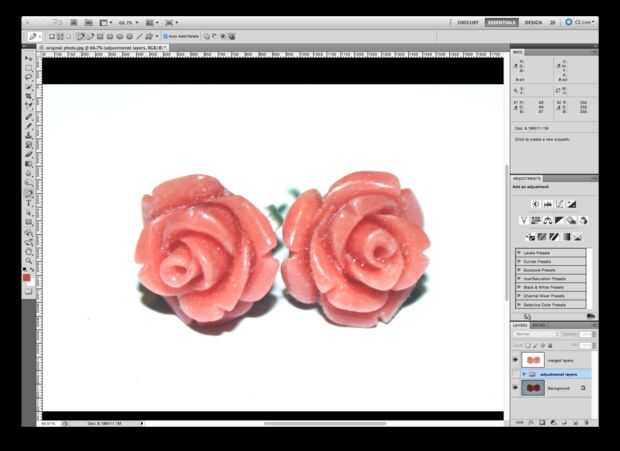Add a Curves adjustment
620x451 pixels.
coord(560,204)
